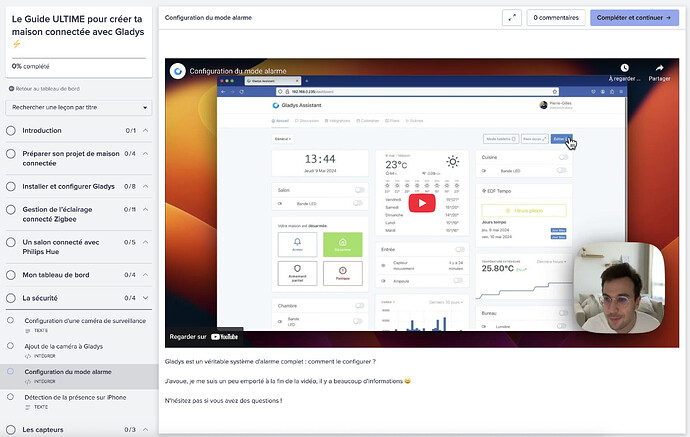Open the 0 commentaires button
The image size is (690, 437).
(x=556, y=18)
